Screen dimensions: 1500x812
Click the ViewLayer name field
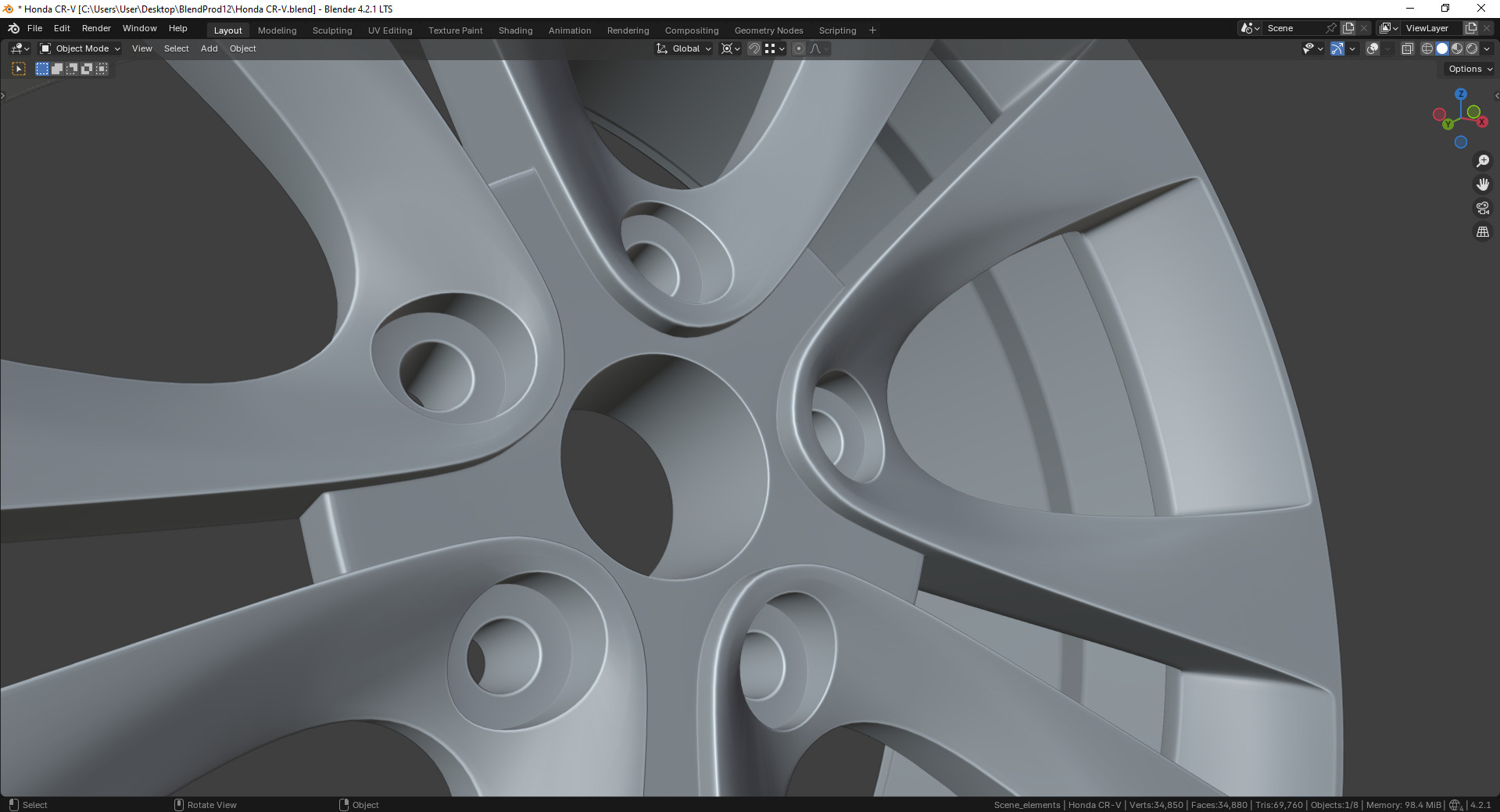coord(1431,28)
